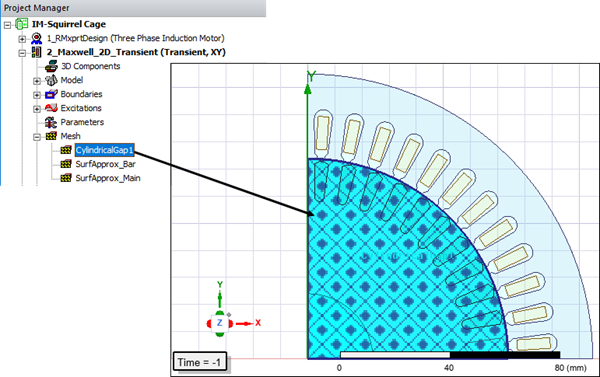Select IM-Squirrel Cage project label

pyautogui.click(x=69, y=24)
